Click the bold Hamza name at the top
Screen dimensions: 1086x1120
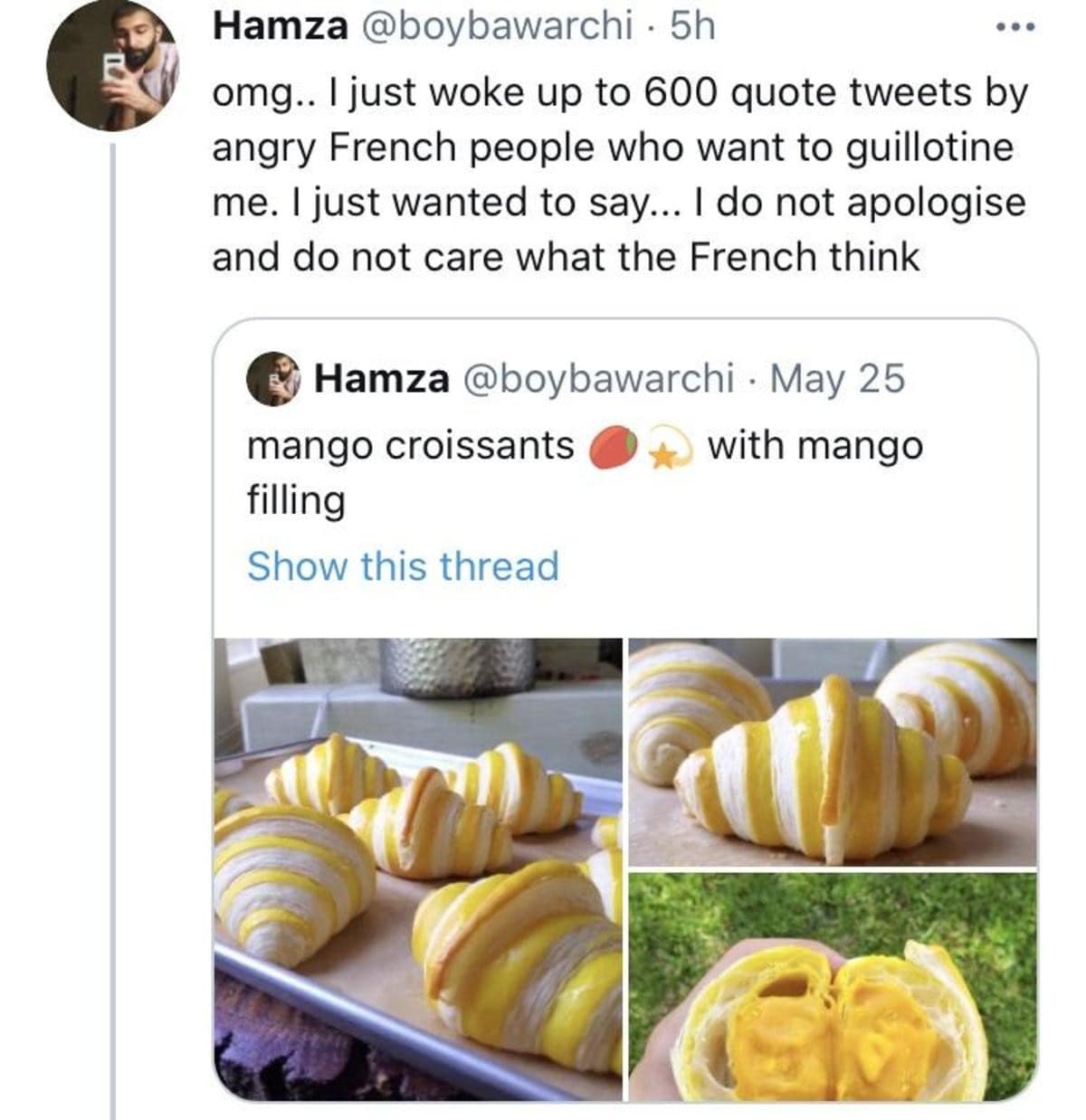(280, 26)
